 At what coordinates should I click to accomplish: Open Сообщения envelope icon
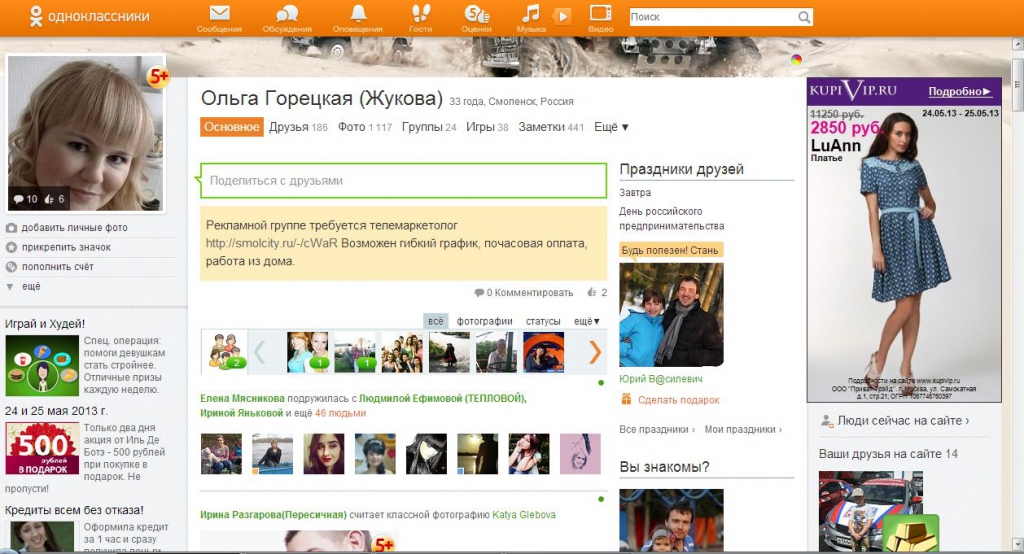(x=219, y=13)
